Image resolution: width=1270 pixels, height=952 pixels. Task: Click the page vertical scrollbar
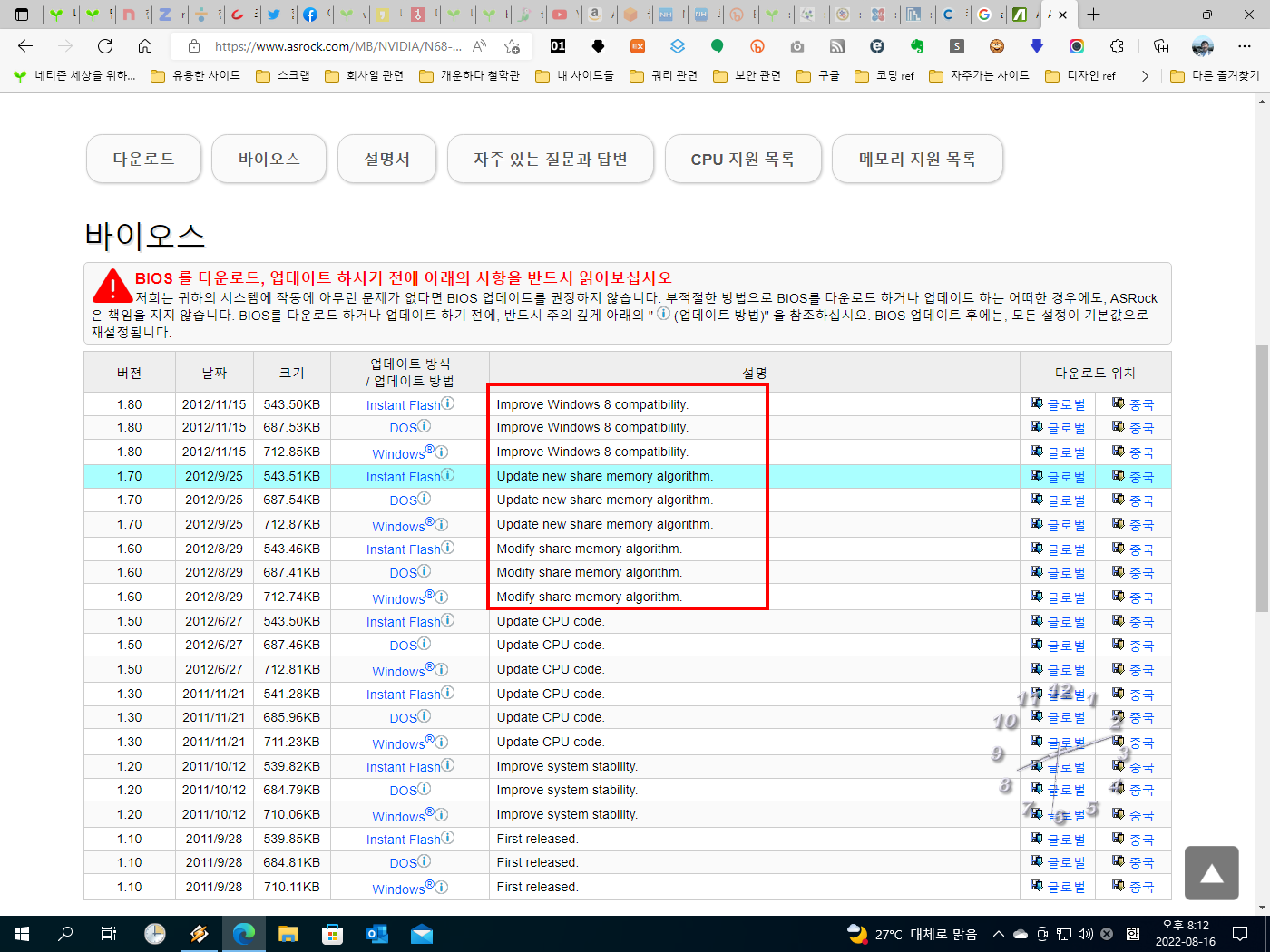[x=1262, y=478]
